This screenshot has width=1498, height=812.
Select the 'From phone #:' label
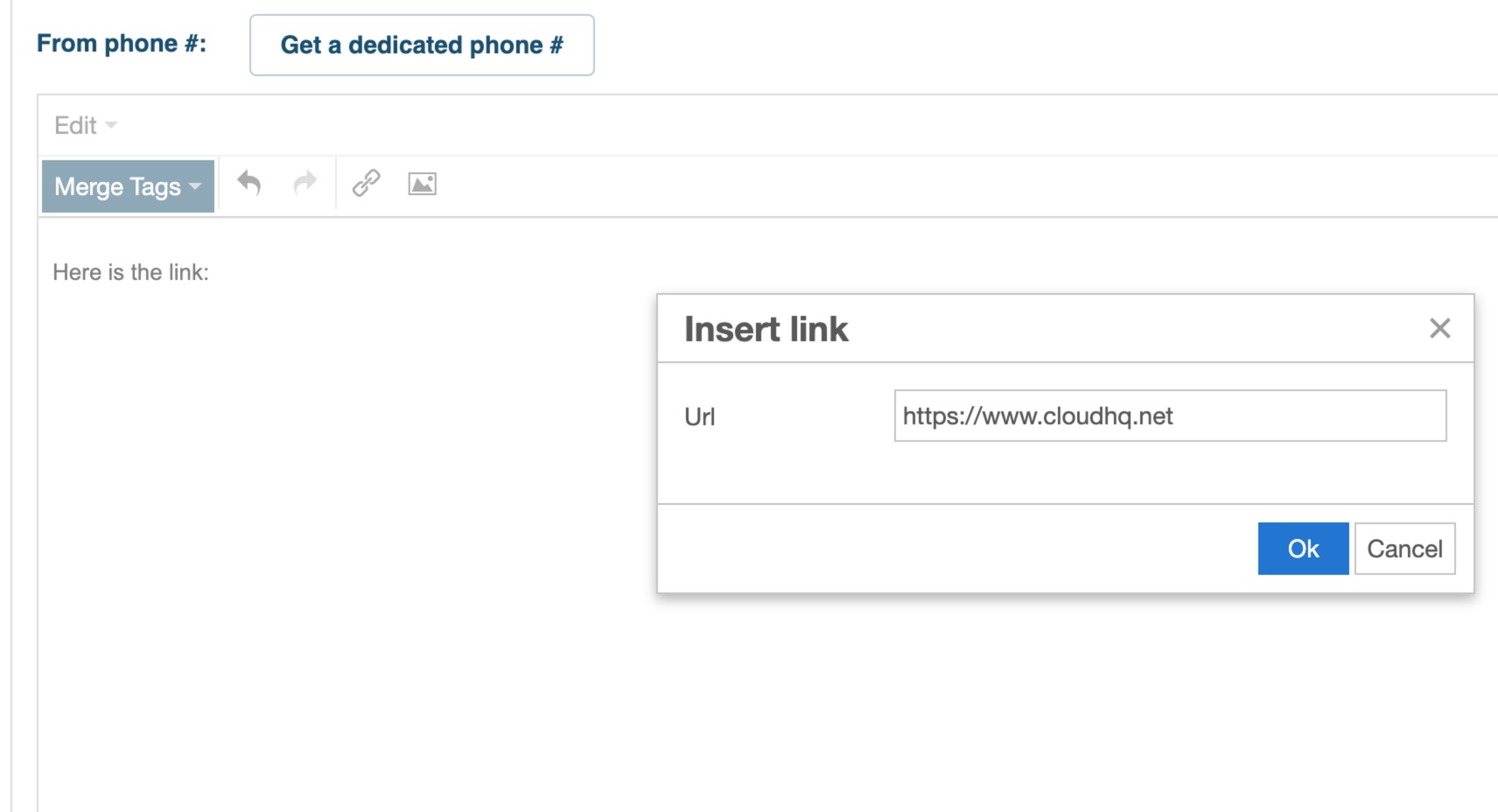point(122,44)
